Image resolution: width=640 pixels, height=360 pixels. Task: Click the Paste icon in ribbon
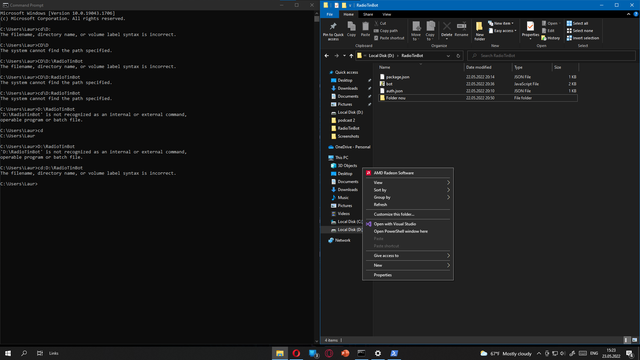[365, 29]
